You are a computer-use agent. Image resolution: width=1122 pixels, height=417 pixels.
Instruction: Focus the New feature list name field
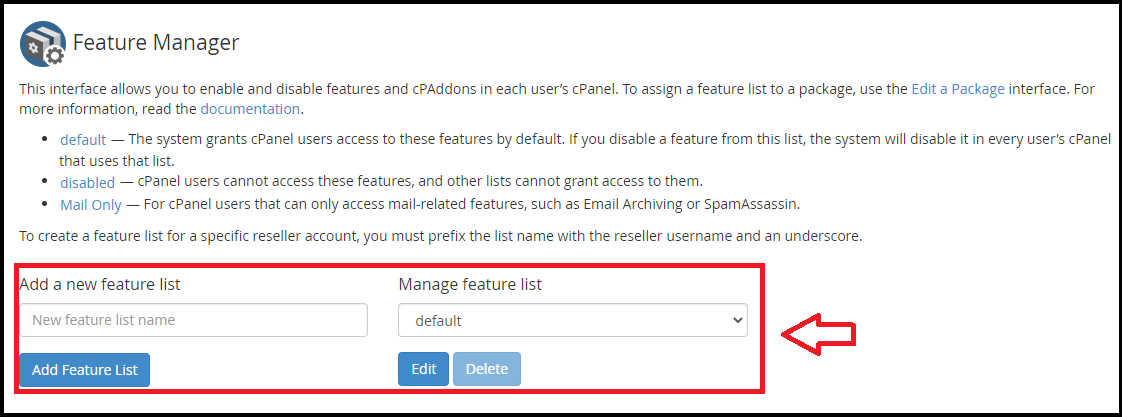(193, 320)
